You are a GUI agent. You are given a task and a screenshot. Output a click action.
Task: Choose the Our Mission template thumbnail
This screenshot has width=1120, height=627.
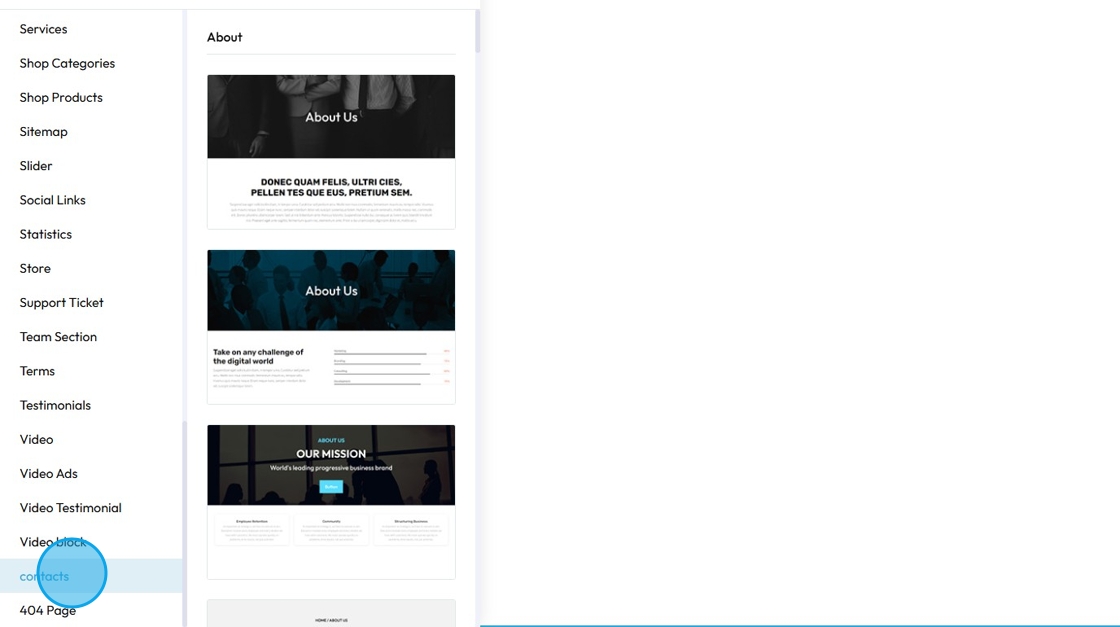(x=331, y=502)
